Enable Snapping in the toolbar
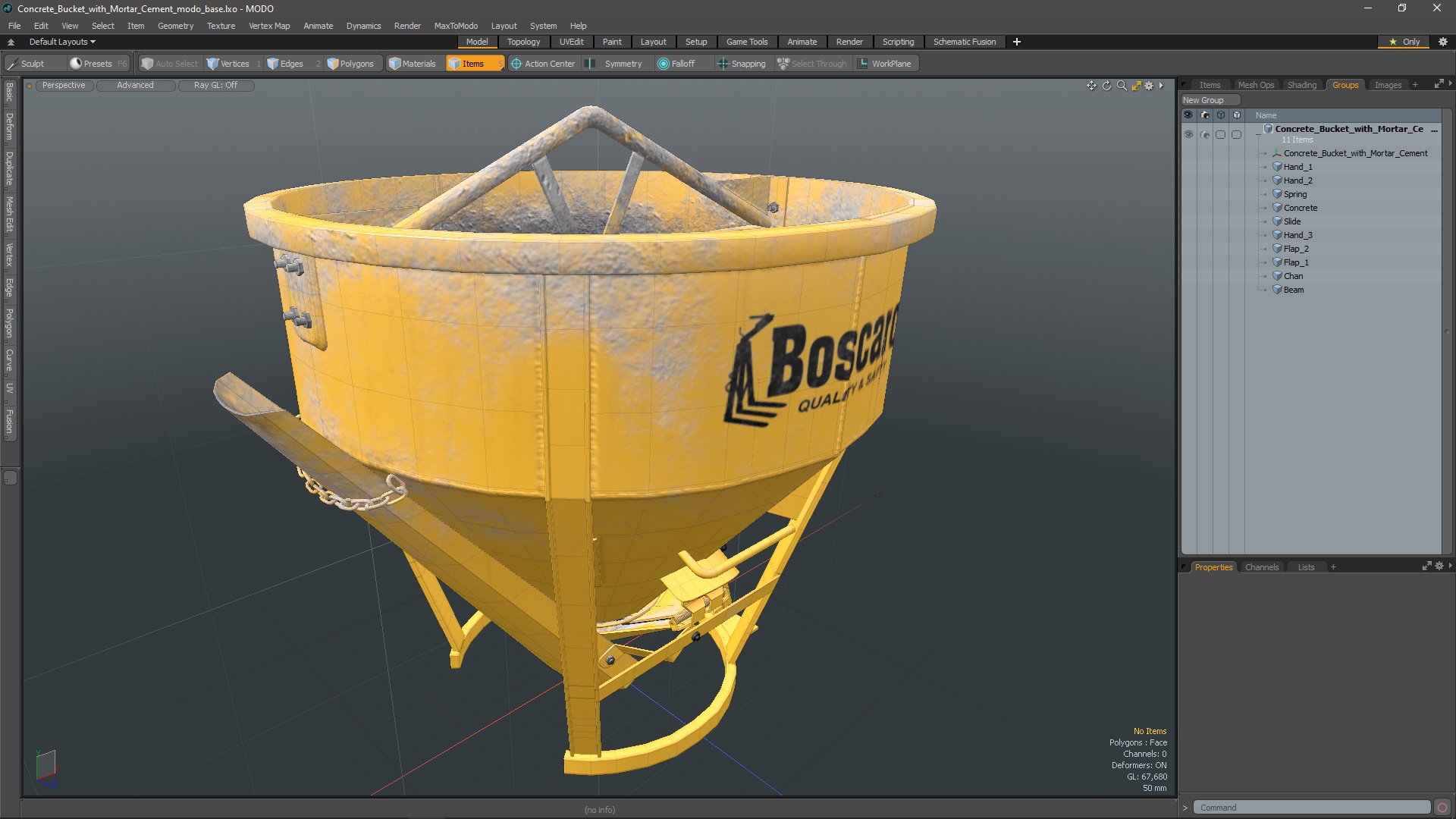The width and height of the screenshot is (1456, 819). pos(742,64)
